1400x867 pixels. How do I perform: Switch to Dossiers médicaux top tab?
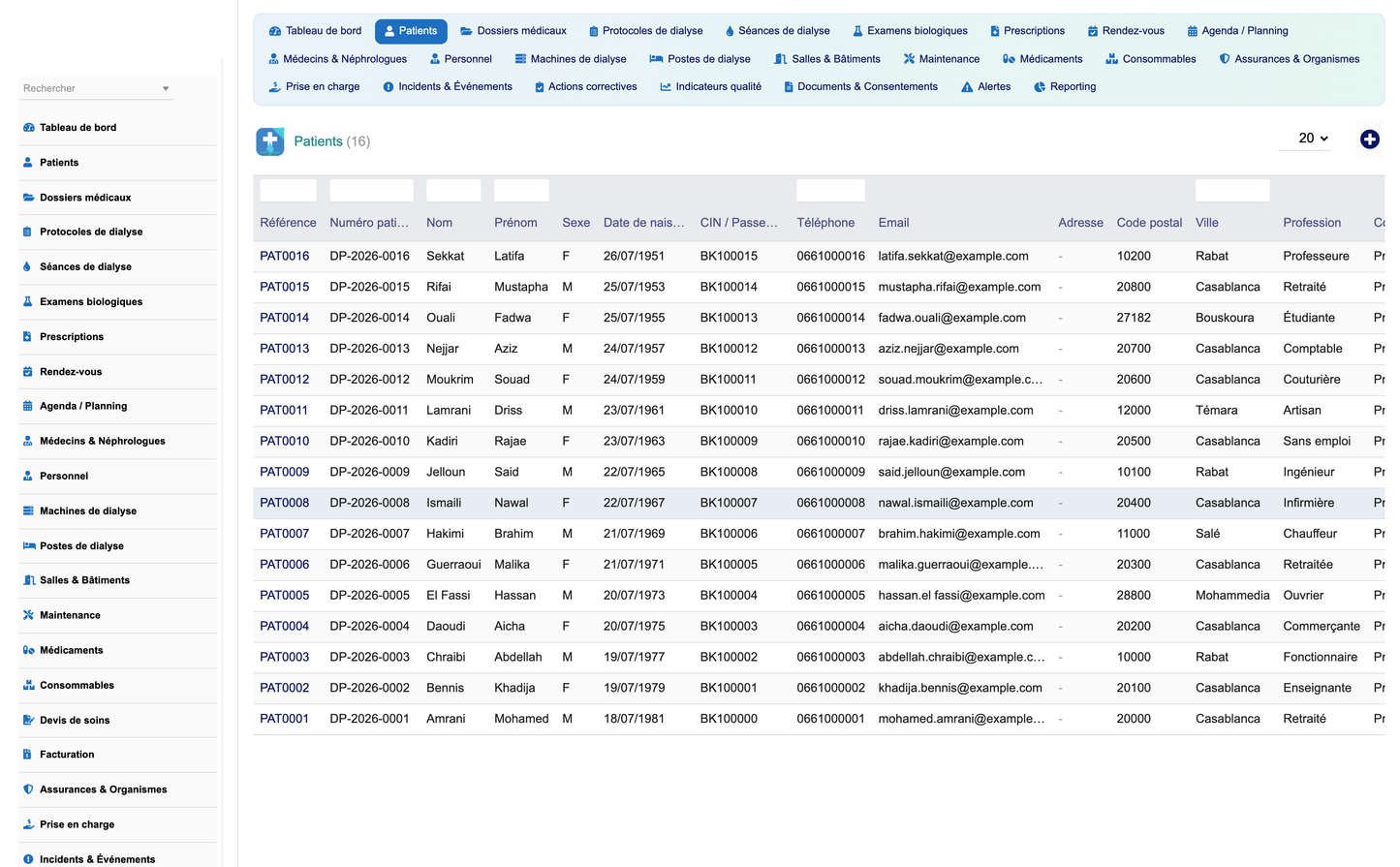[513, 31]
